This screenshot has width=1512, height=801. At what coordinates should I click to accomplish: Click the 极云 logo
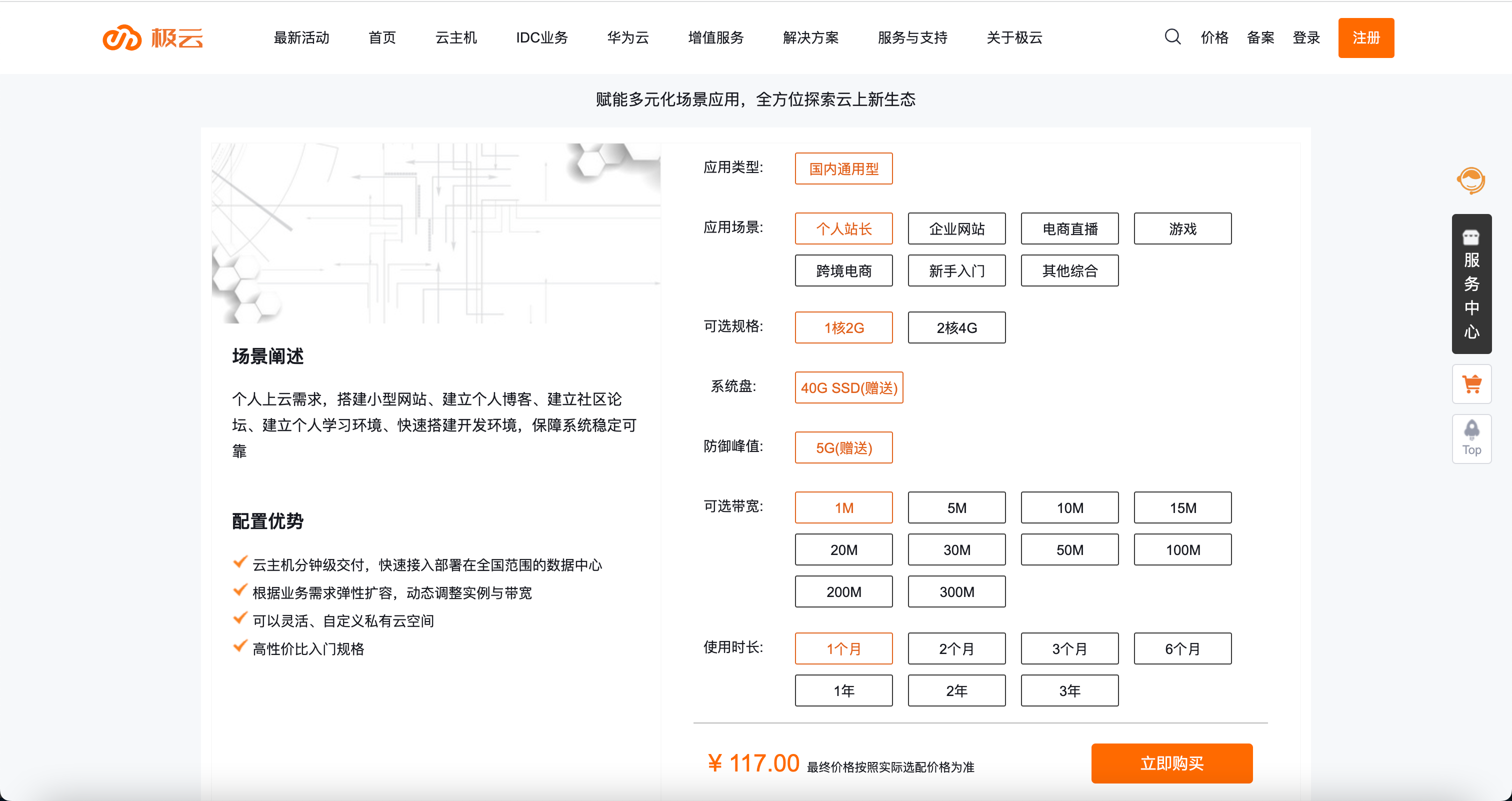[x=152, y=38]
